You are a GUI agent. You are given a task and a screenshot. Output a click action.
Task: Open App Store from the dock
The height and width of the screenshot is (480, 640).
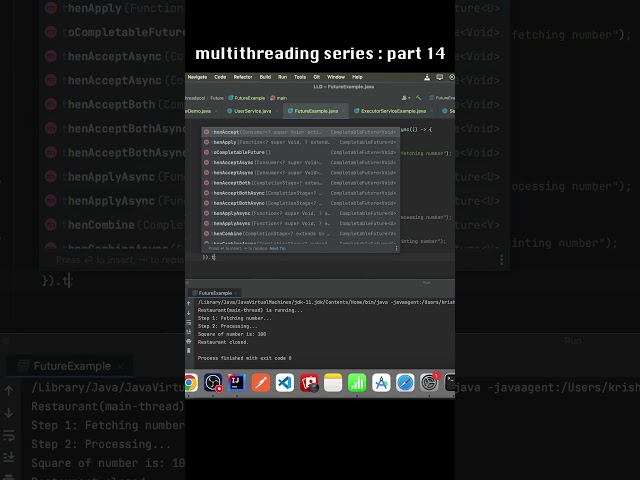[381, 383]
